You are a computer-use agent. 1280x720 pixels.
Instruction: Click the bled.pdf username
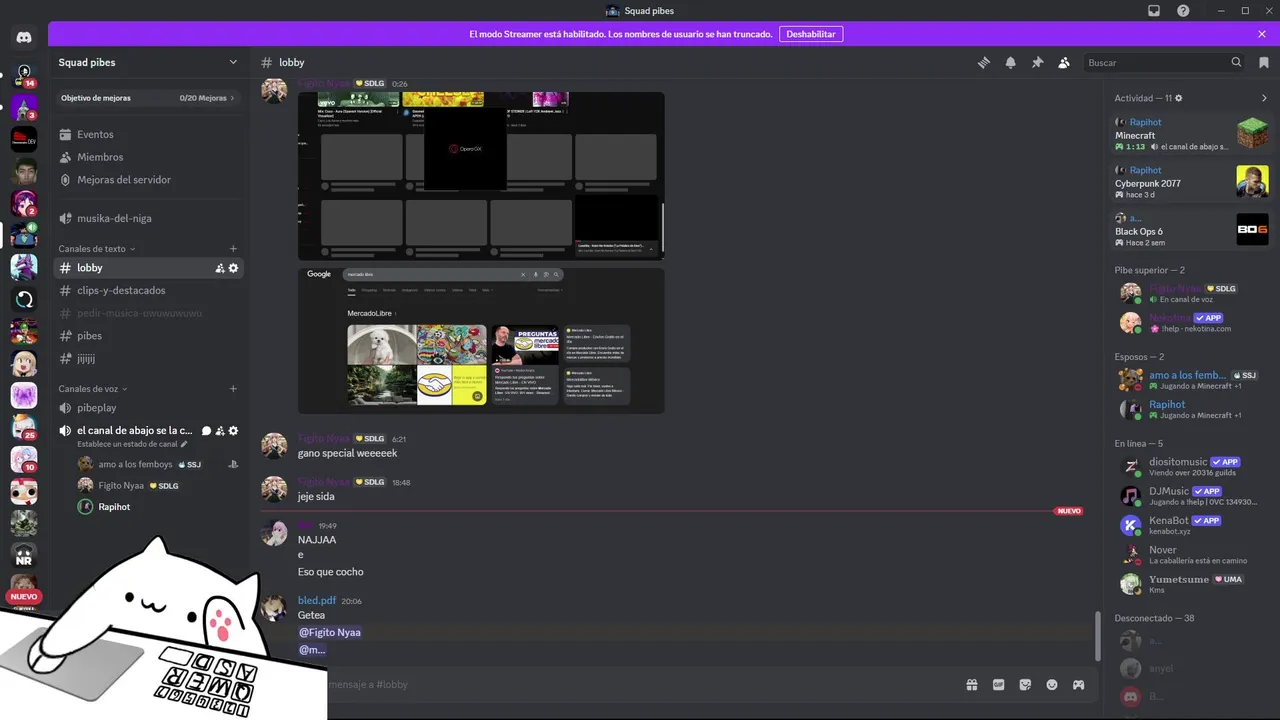[x=317, y=600]
